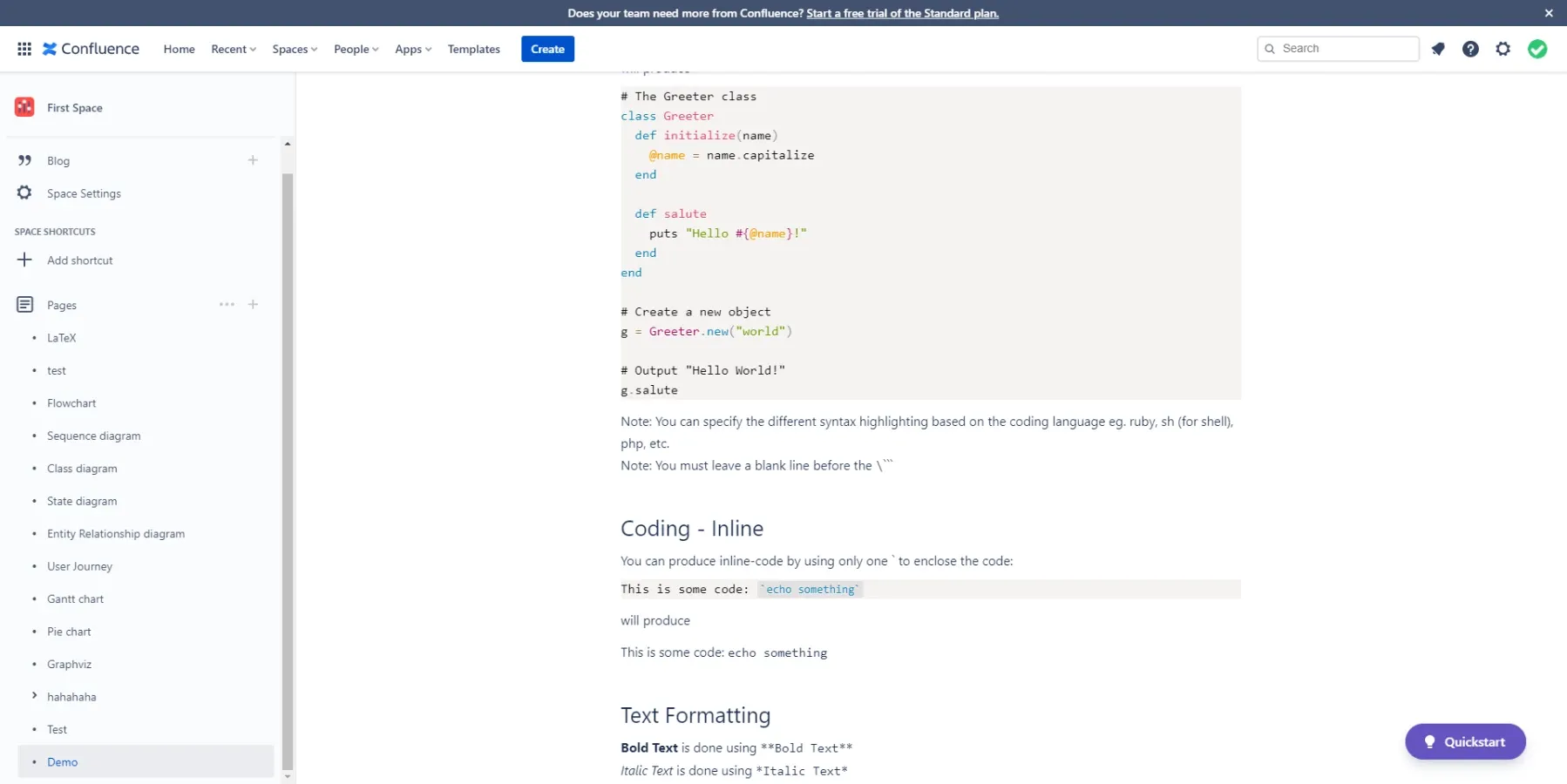This screenshot has width=1567, height=784.
Task: Click the Pages document icon
Action: [x=24, y=304]
